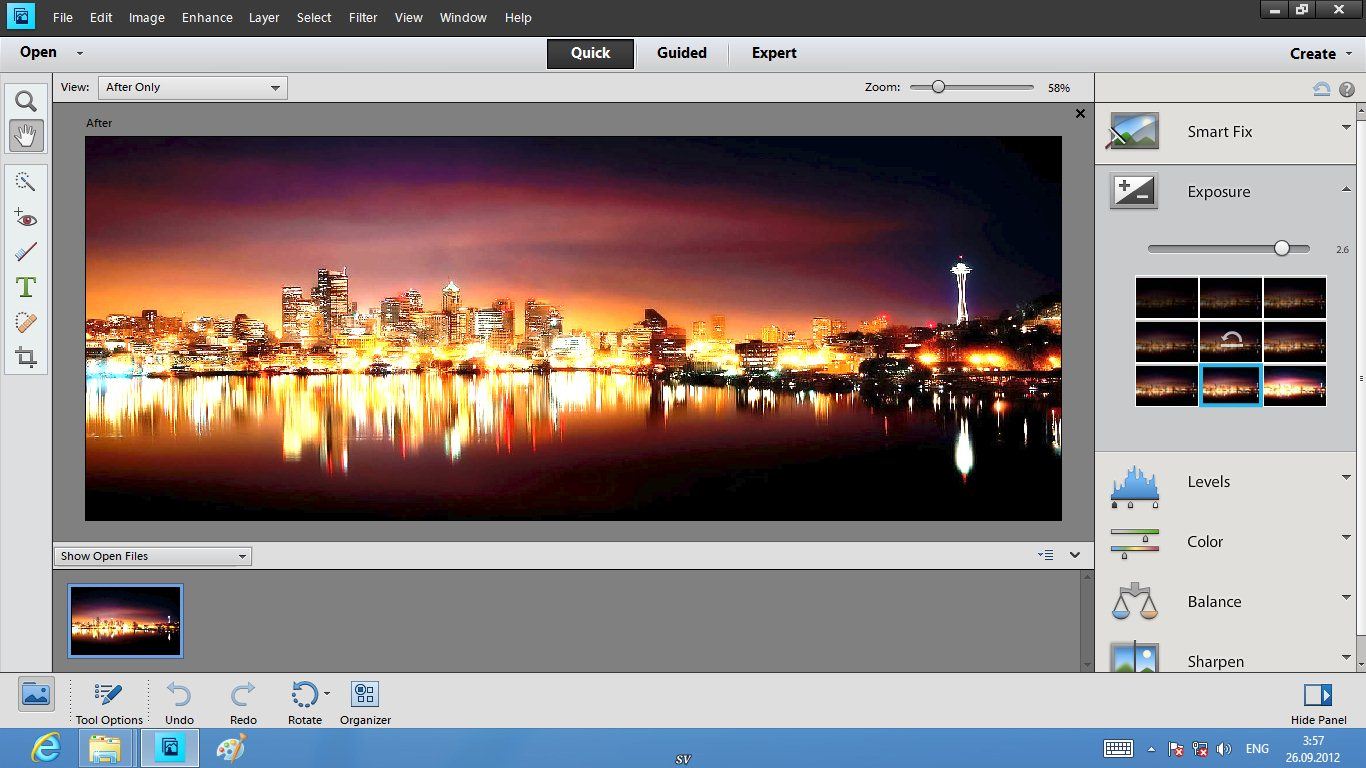Select the Hand tool

pyautogui.click(x=26, y=135)
